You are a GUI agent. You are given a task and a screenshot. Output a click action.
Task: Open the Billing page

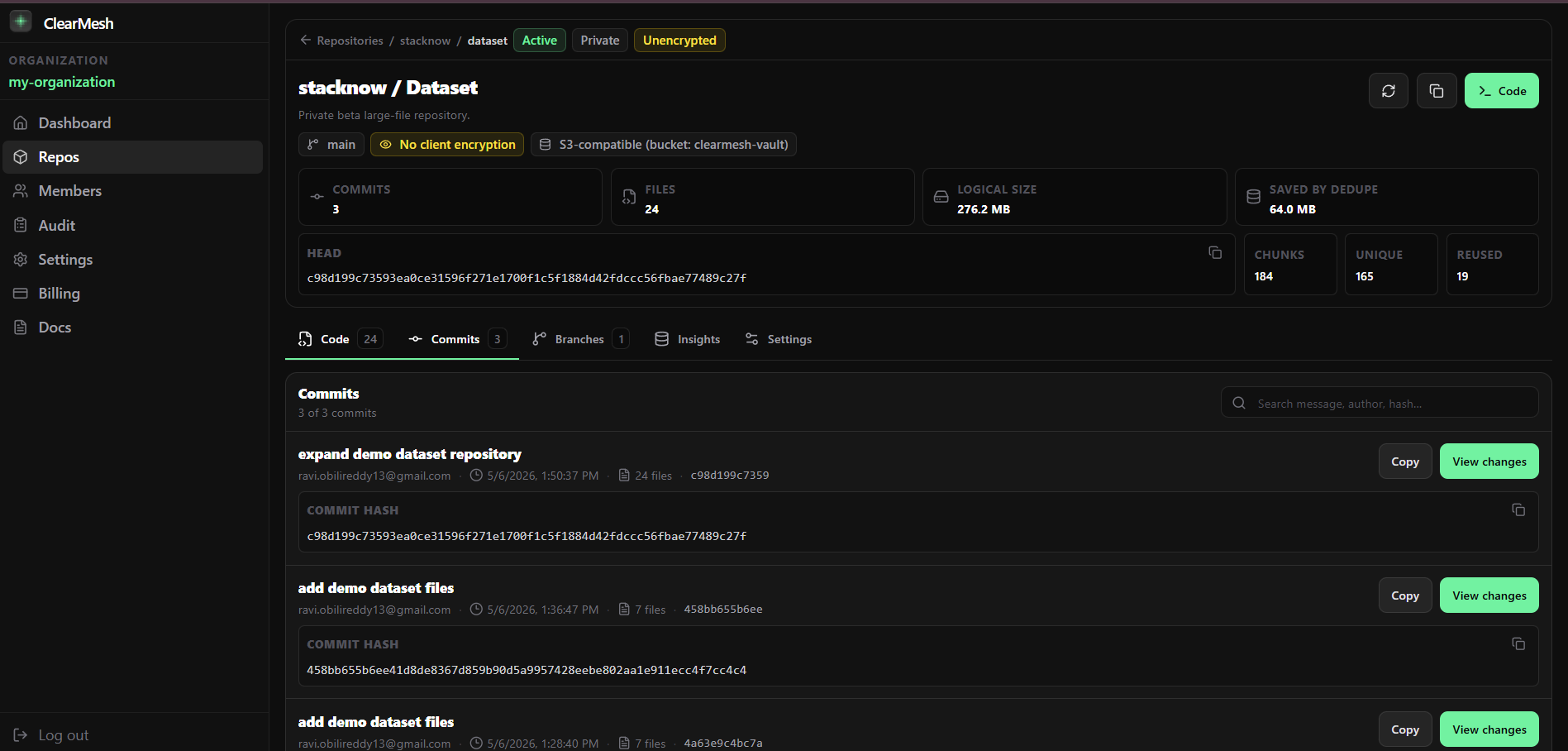click(133, 294)
